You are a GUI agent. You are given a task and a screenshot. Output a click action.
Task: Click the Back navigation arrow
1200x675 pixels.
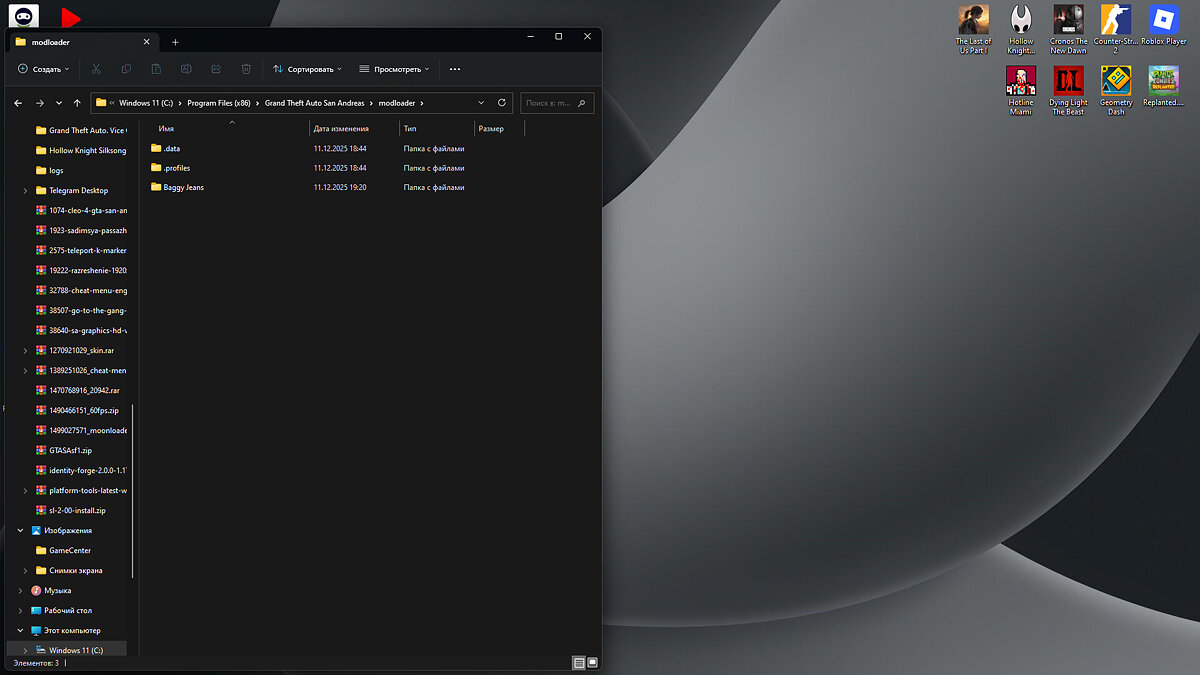coord(18,103)
